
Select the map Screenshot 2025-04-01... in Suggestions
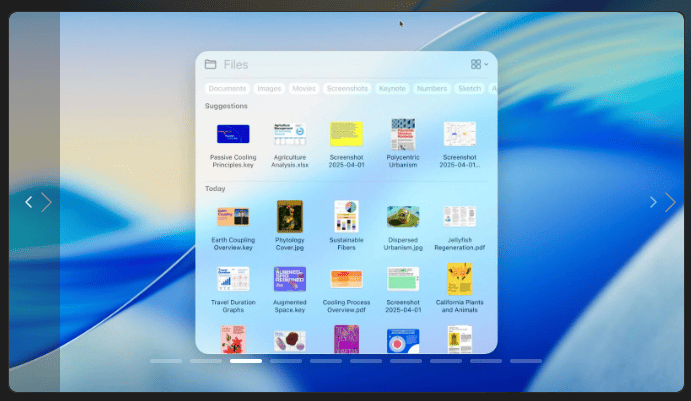460,134
